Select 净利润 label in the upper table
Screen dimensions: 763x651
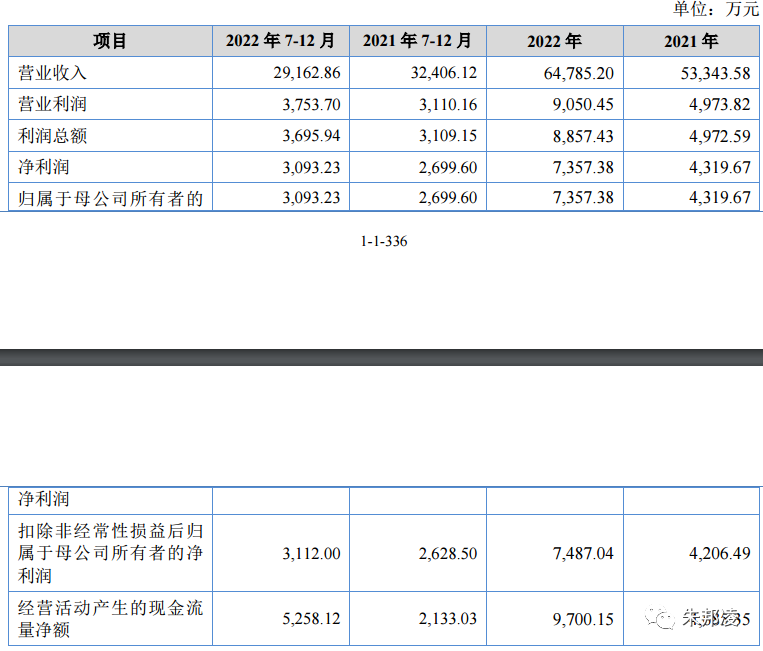(x=44, y=167)
